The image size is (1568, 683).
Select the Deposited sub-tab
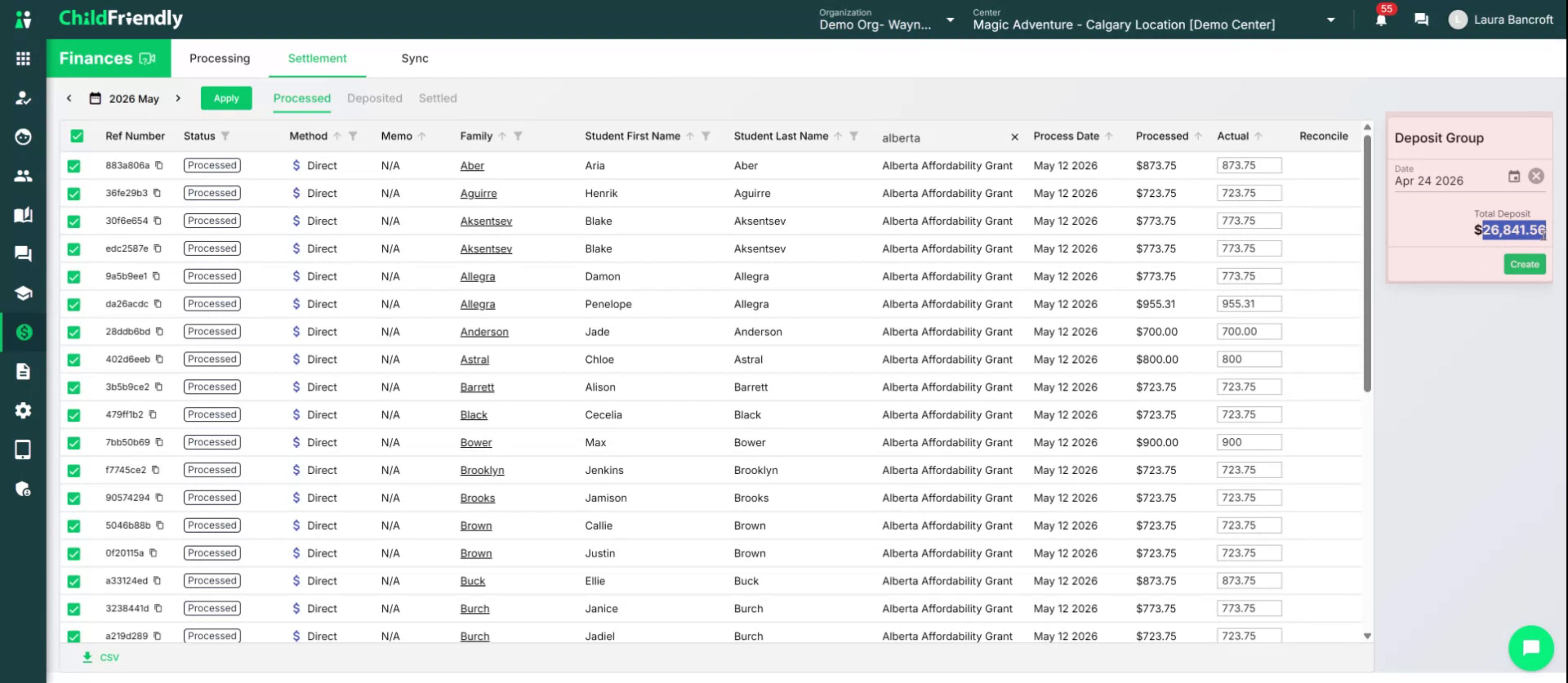[374, 98]
